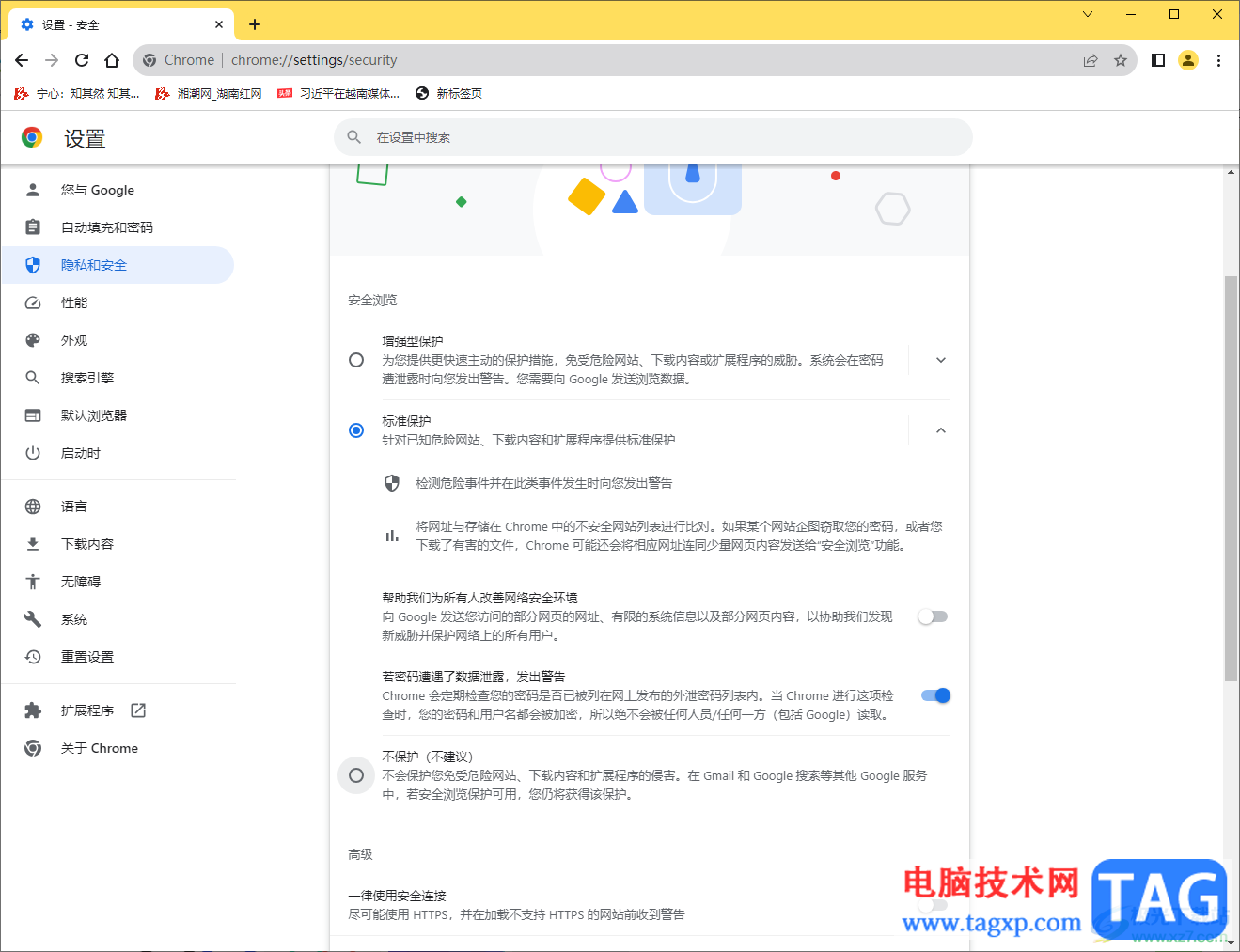Click the 一律使用安全连接 setting label
The height and width of the screenshot is (952, 1240).
pos(397,896)
